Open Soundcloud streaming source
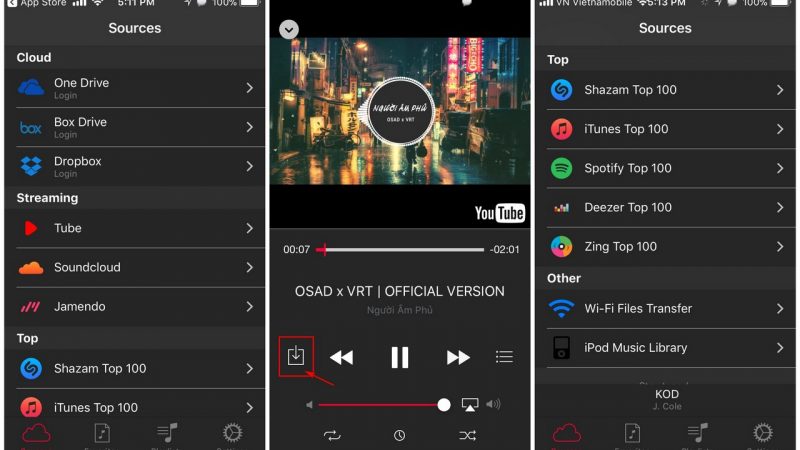 click(x=135, y=267)
